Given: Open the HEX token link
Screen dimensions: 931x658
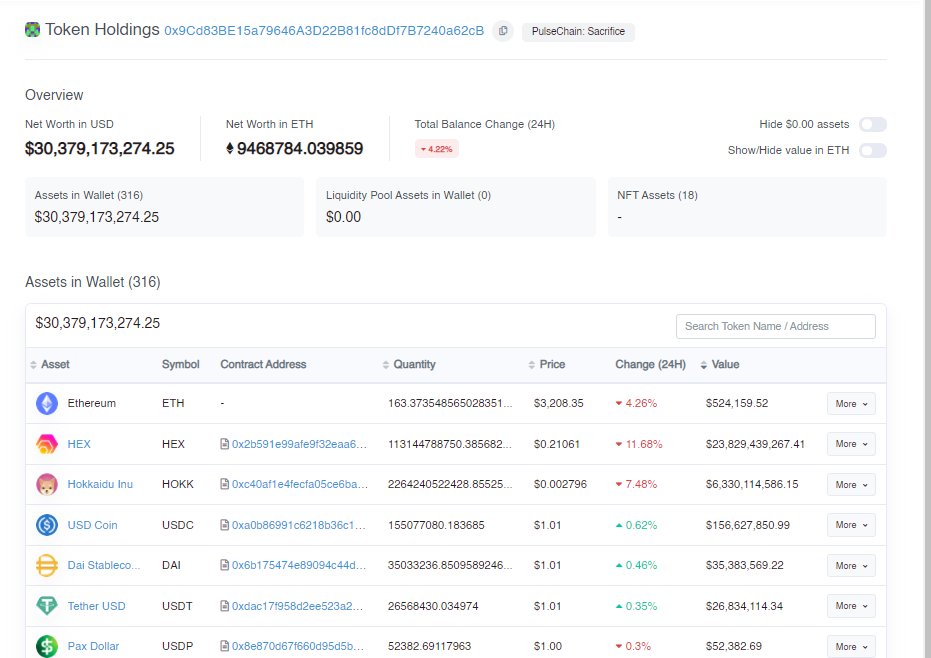Looking at the screenshot, I should point(79,444).
